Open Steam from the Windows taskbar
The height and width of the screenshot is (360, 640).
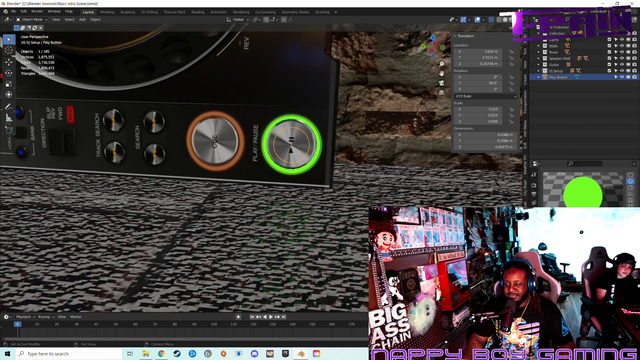pos(177,353)
